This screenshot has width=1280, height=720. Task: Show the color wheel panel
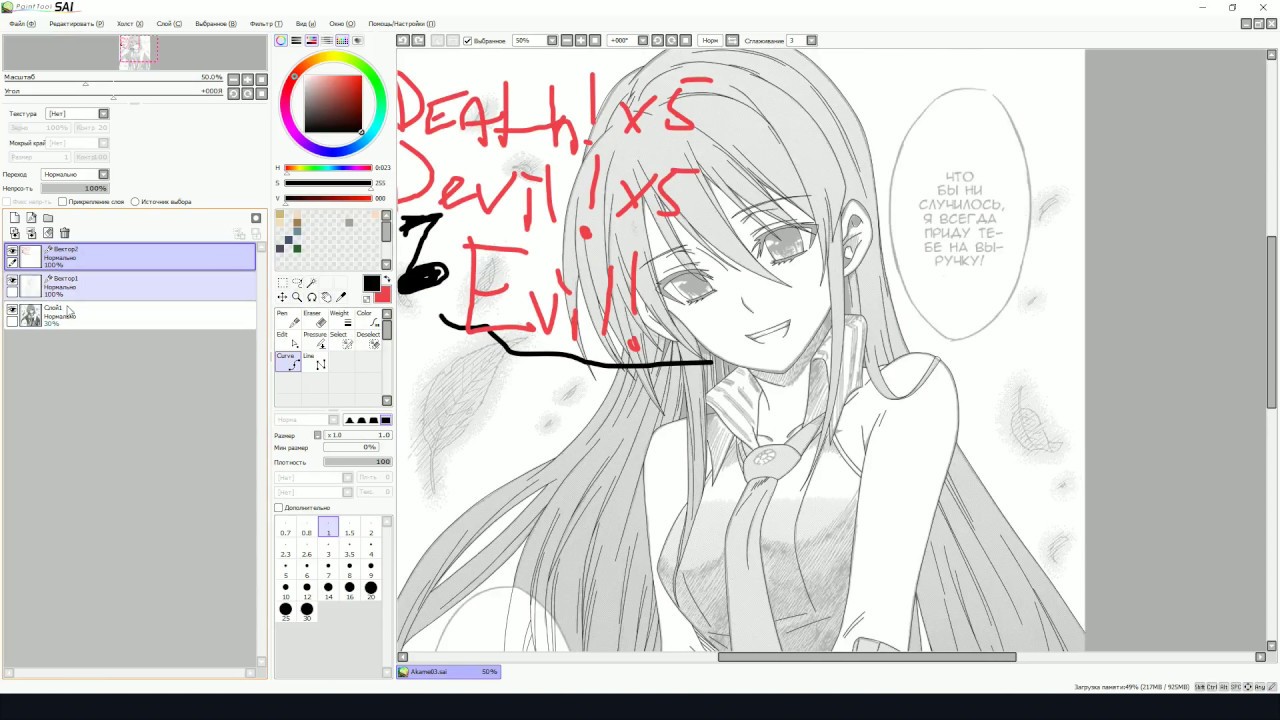coord(281,41)
